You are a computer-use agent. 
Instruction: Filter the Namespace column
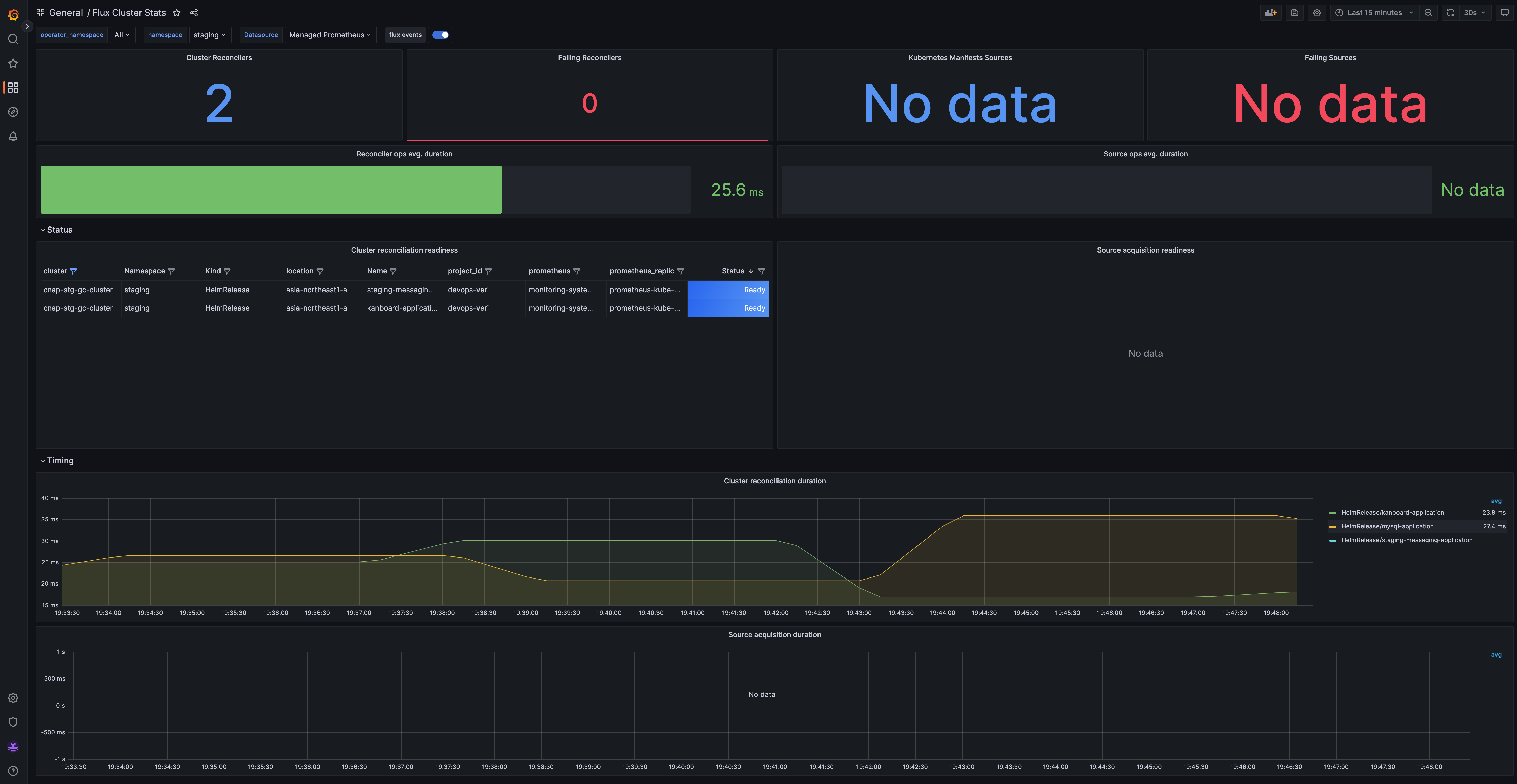171,271
